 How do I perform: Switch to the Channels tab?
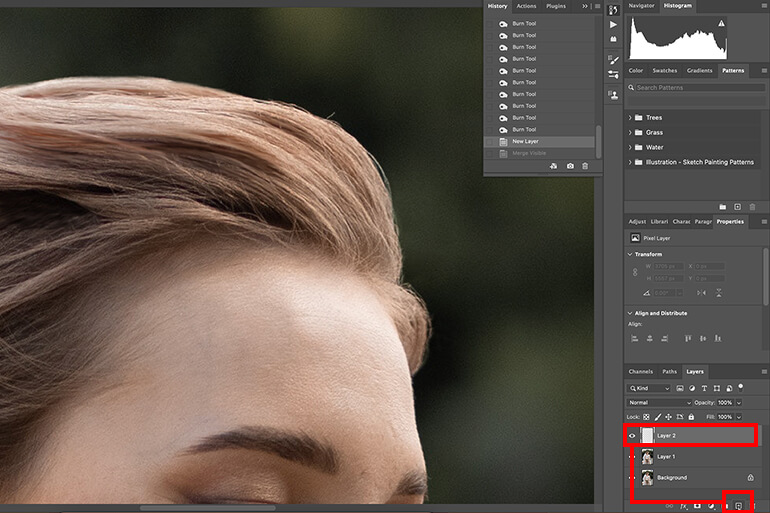tap(640, 372)
